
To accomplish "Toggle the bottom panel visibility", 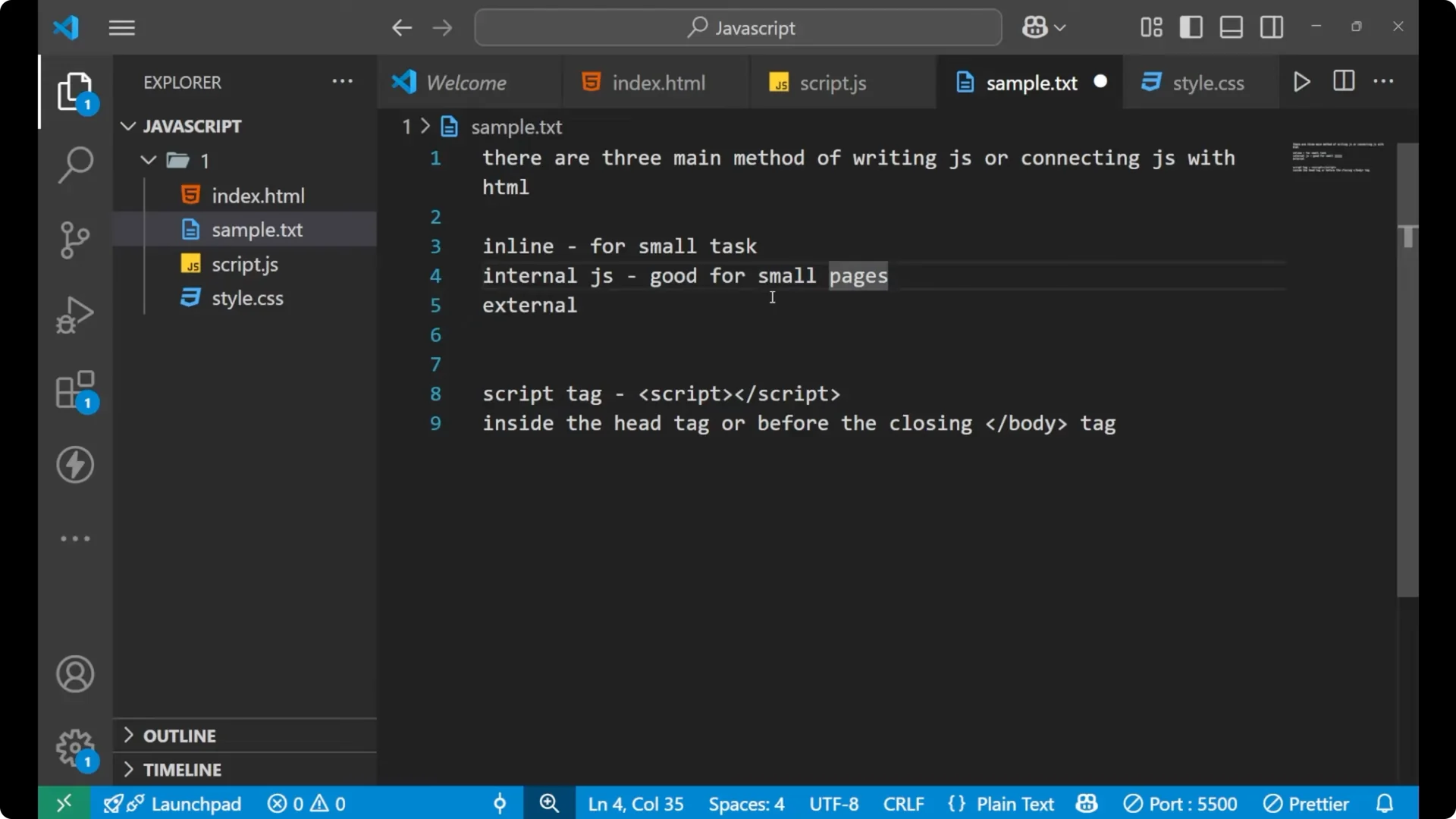I will coord(1230,27).
